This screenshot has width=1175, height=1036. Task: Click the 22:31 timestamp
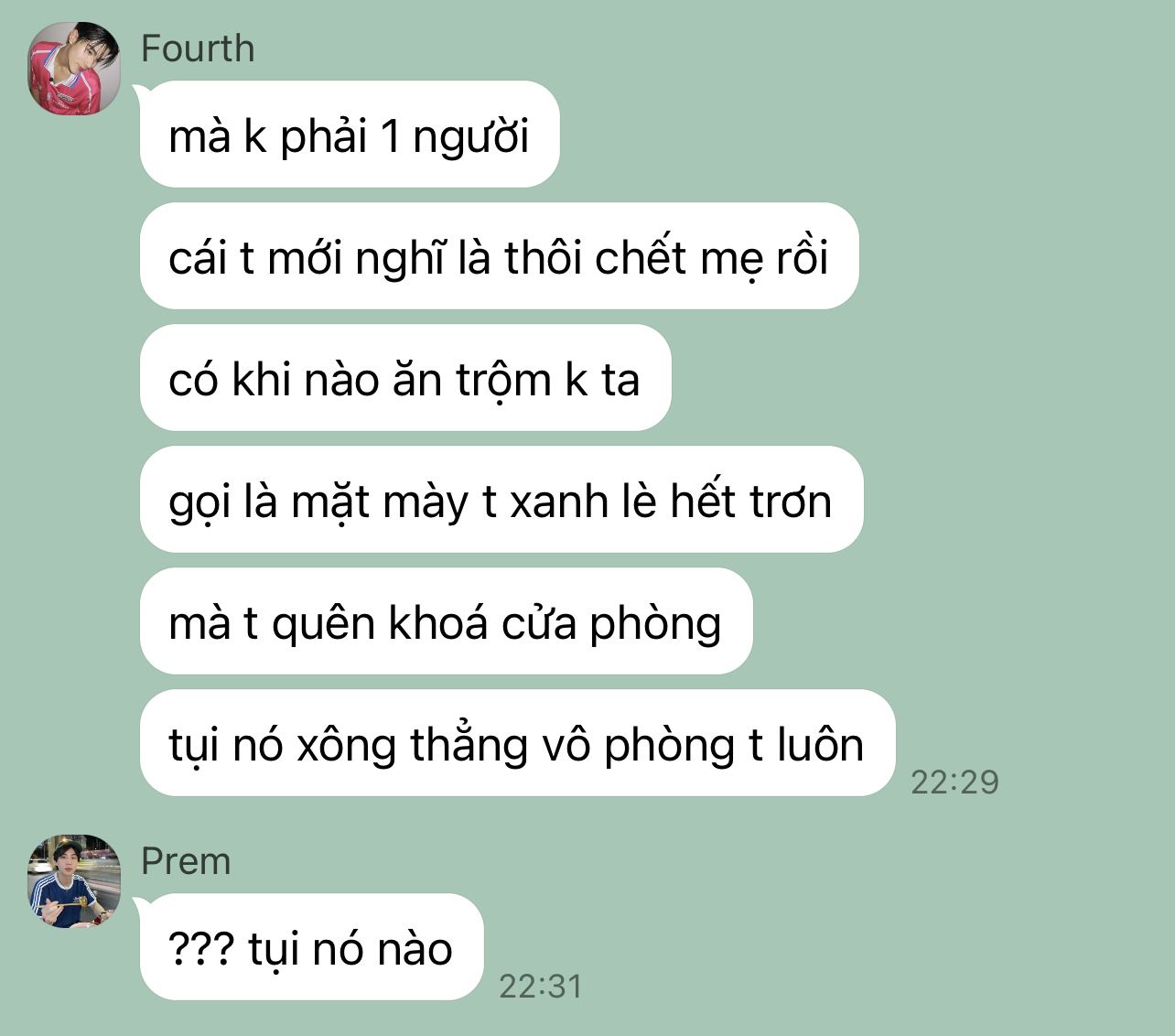click(x=541, y=986)
